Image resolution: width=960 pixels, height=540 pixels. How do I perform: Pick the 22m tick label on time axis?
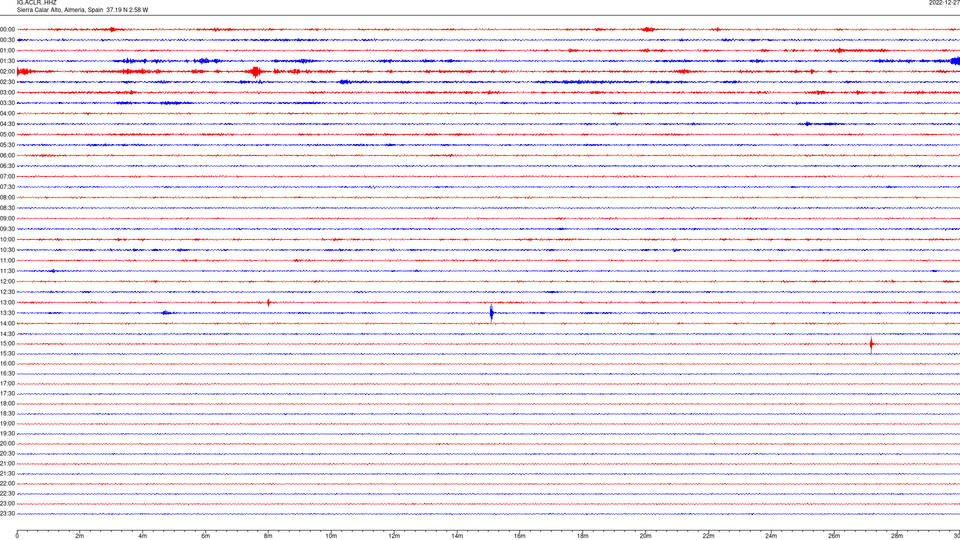pos(708,536)
